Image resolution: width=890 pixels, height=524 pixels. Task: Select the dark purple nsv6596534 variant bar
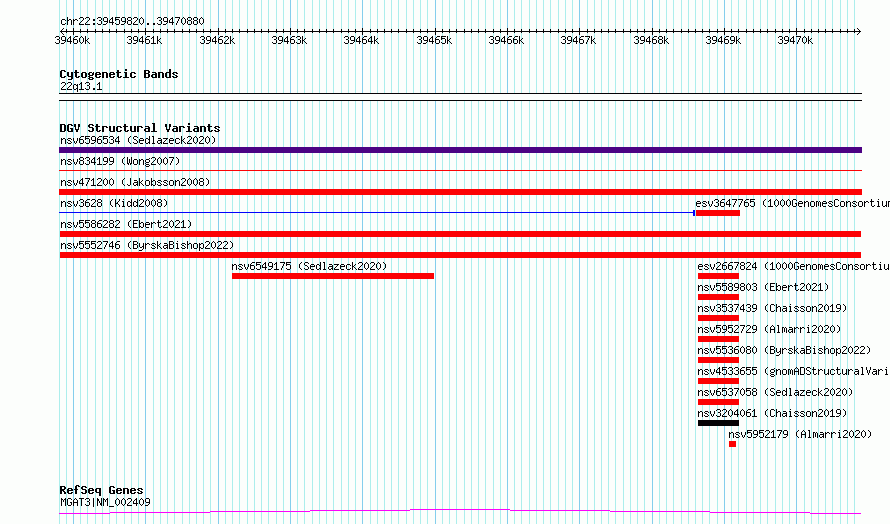pyautogui.click(x=460, y=150)
